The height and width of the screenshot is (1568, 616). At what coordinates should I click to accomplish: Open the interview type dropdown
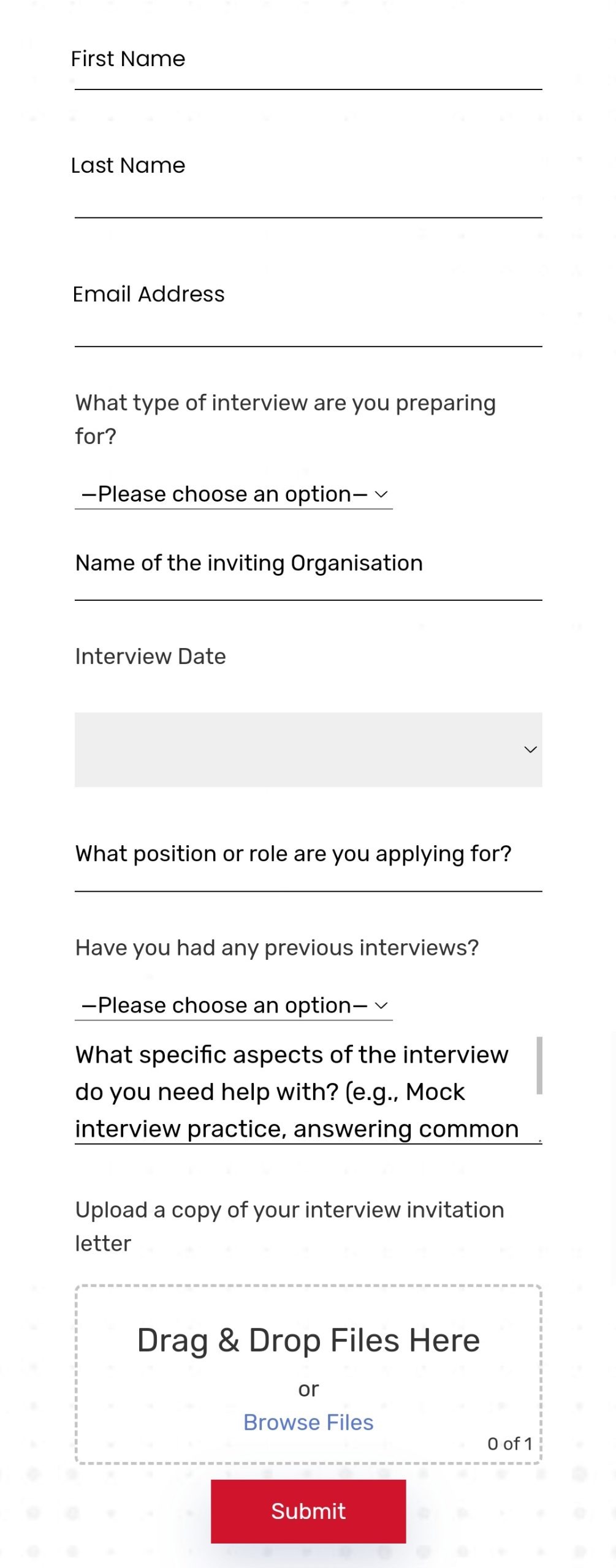point(234,494)
